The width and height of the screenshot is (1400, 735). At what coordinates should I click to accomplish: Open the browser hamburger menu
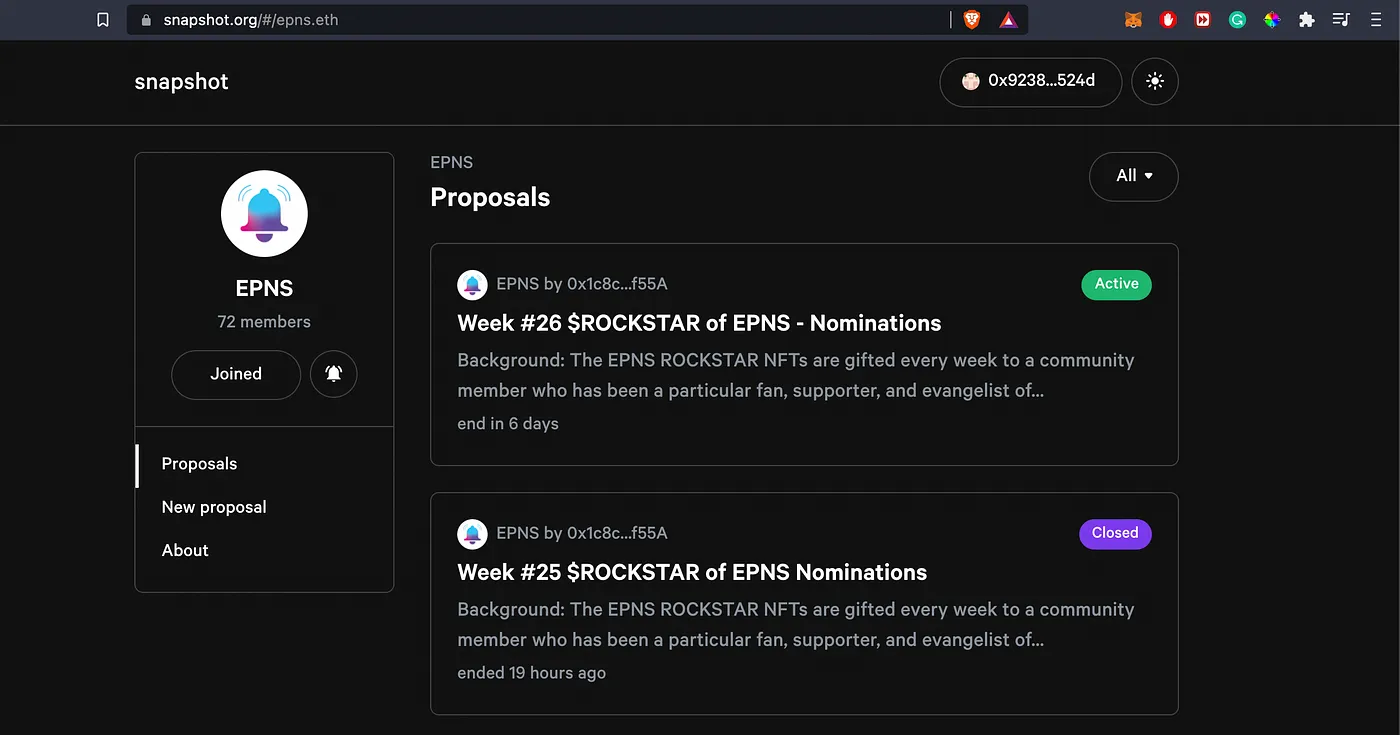pos(1378,20)
